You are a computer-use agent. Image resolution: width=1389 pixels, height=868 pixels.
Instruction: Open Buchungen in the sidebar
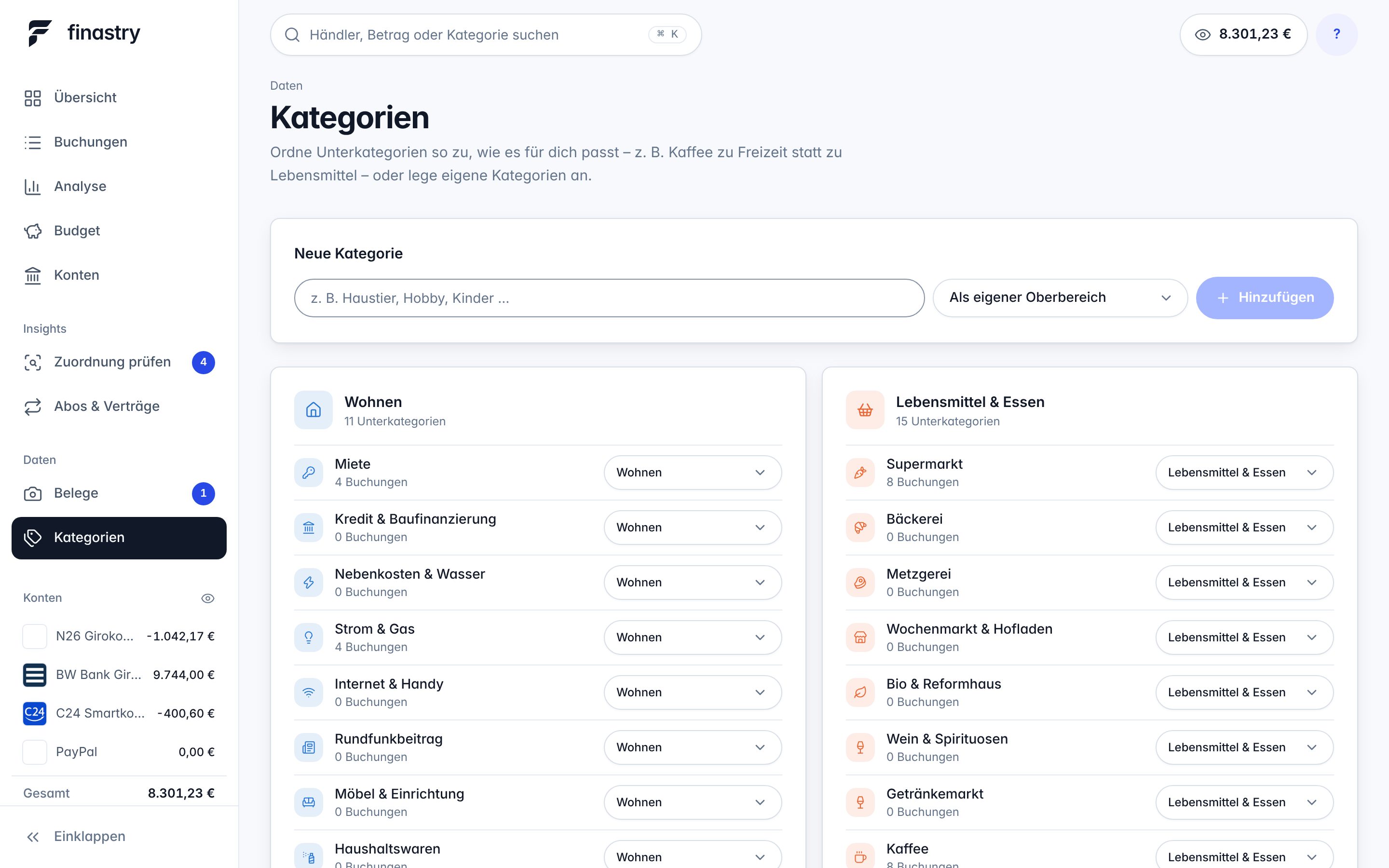coord(119,142)
